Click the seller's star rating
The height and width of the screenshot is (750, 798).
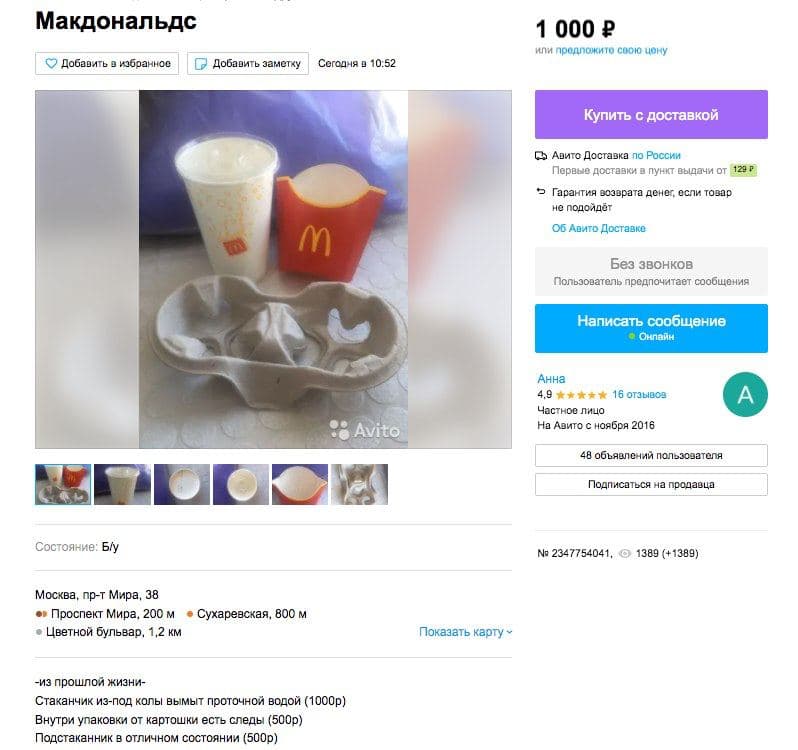tap(581, 395)
